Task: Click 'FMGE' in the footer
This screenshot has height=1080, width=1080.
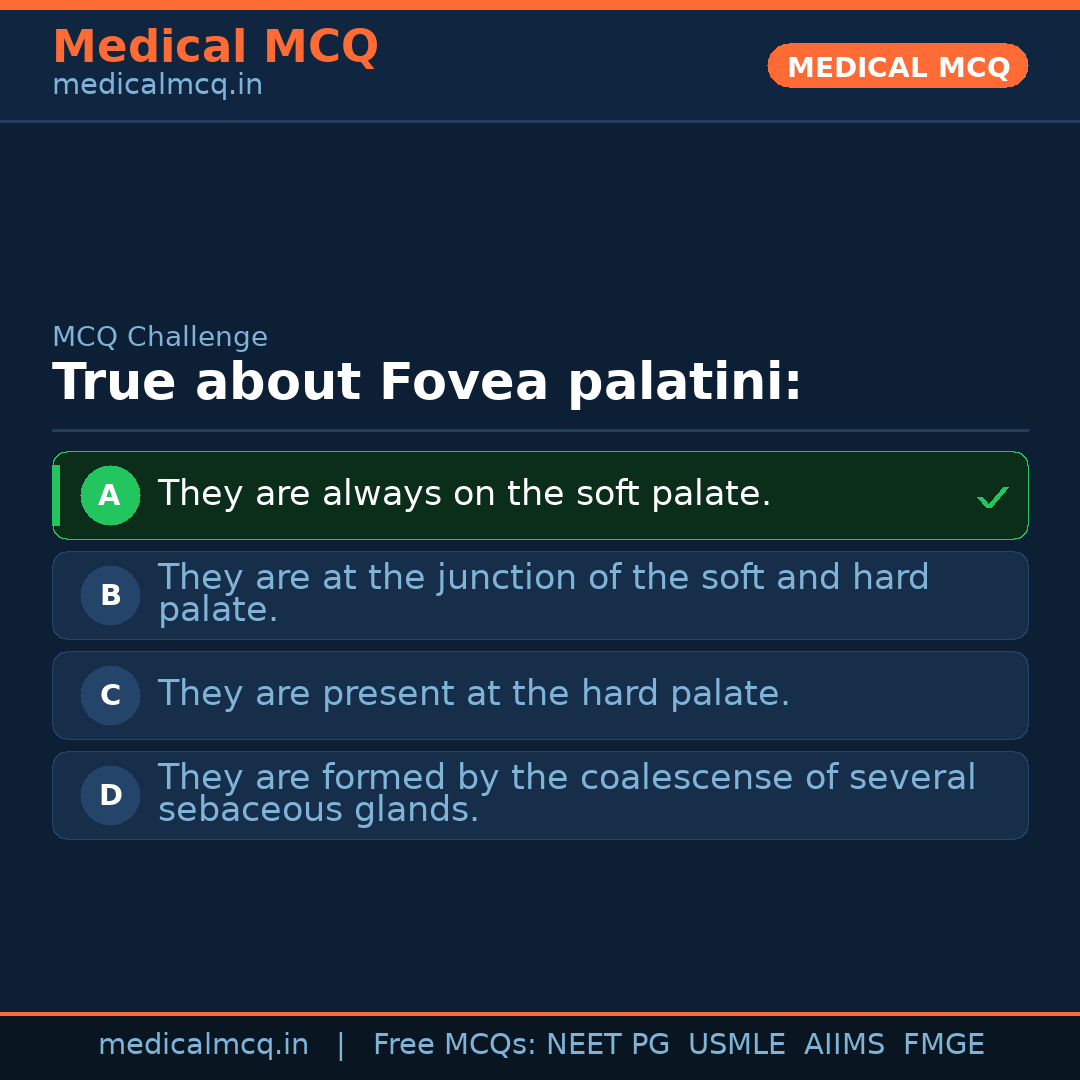Action: coord(943,1045)
